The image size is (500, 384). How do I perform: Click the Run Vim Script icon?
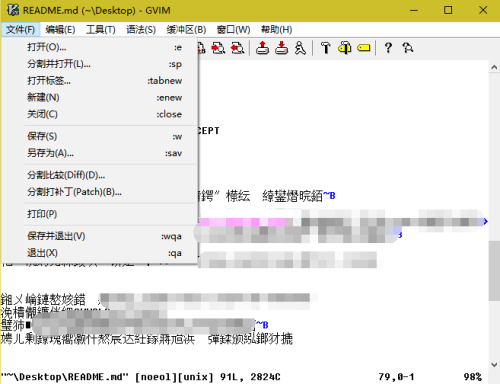click(x=300, y=48)
